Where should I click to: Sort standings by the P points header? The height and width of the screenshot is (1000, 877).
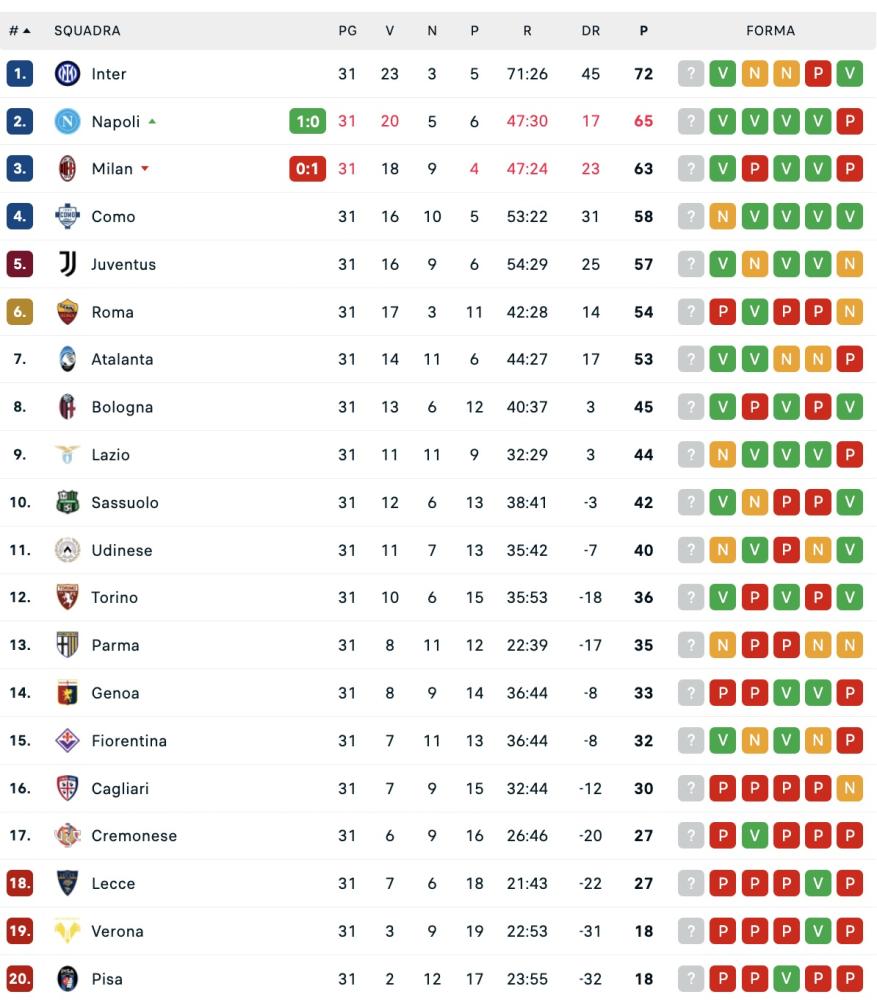(x=643, y=31)
